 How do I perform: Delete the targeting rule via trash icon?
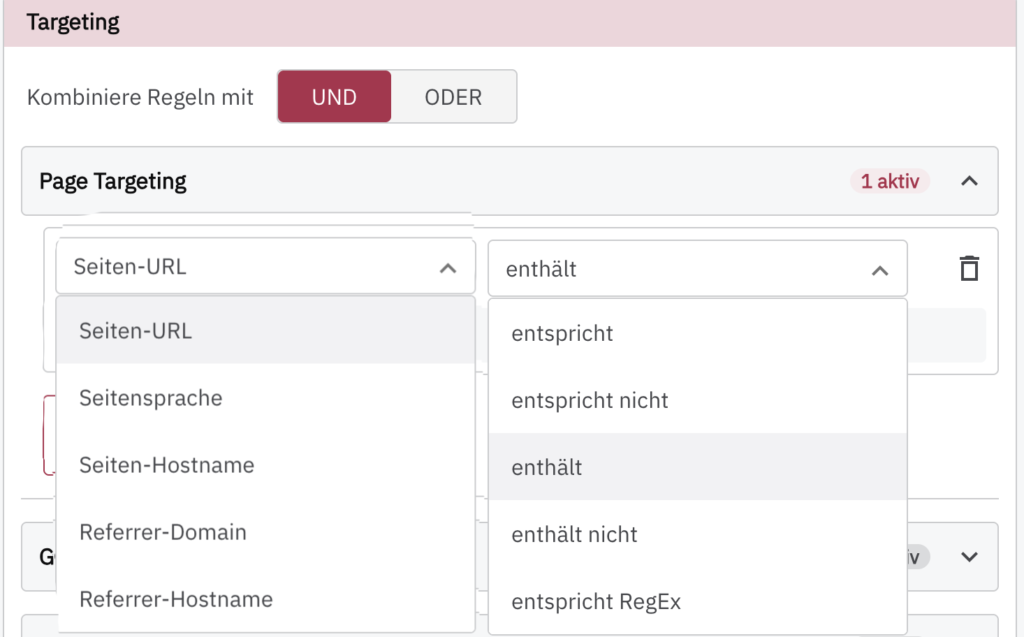tap(968, 268)
